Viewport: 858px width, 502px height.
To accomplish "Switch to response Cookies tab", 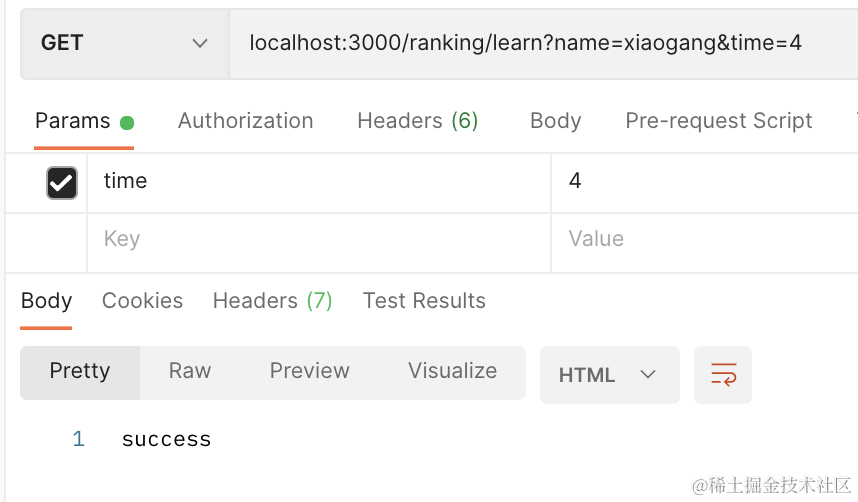I will click(142, 301).
